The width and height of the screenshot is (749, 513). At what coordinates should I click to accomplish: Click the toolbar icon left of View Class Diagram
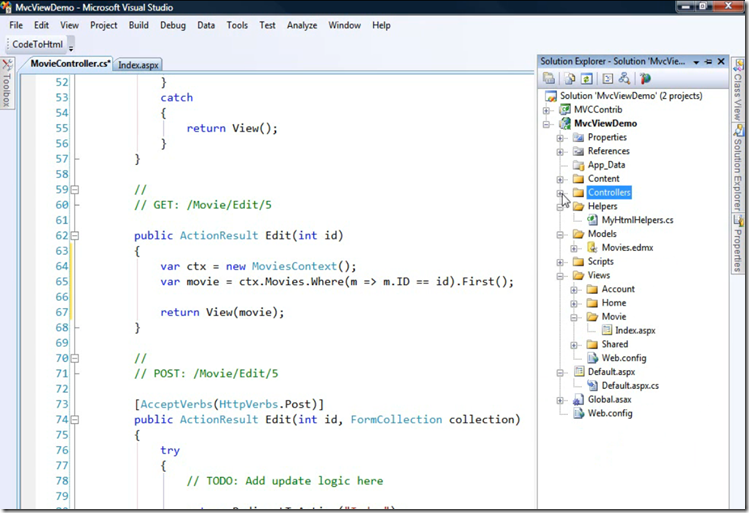click(x=608, y=78)
